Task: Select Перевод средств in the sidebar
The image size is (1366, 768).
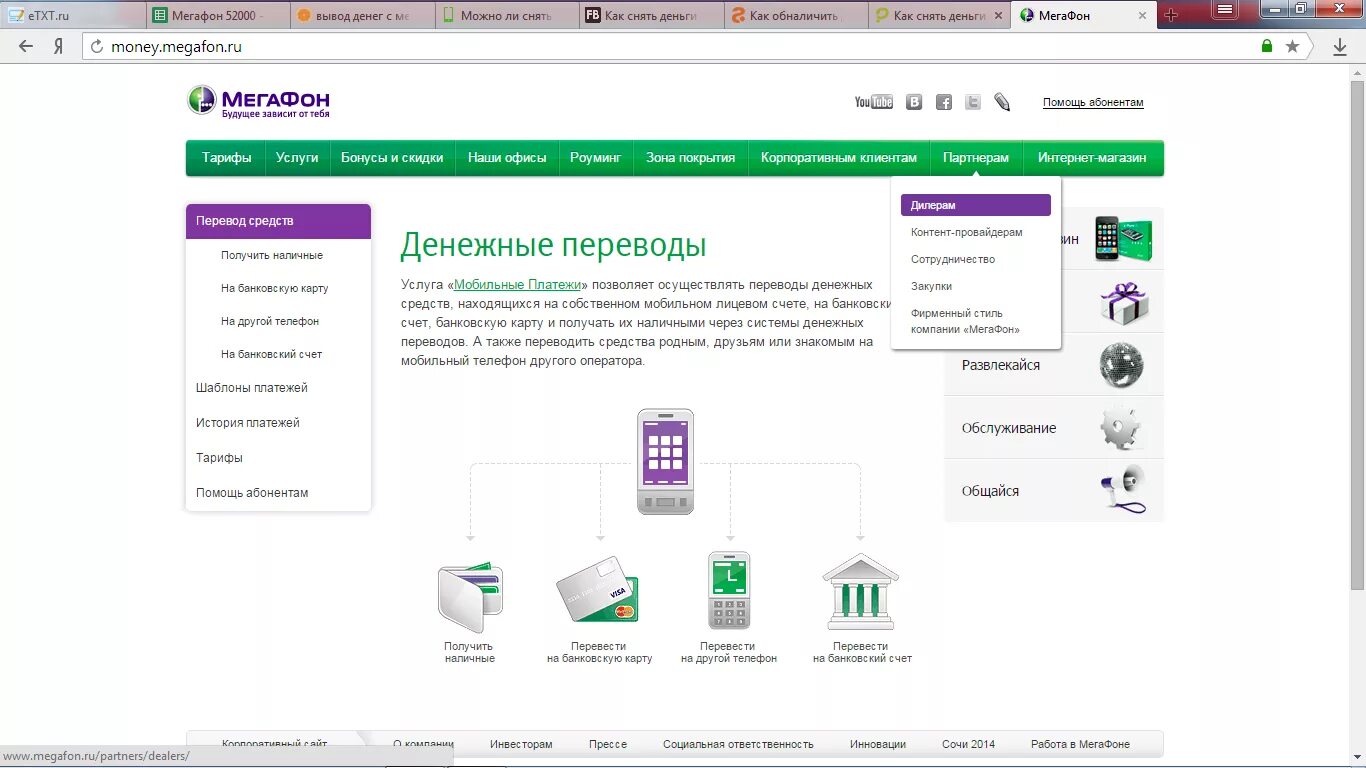Action: tap(278, 221)
